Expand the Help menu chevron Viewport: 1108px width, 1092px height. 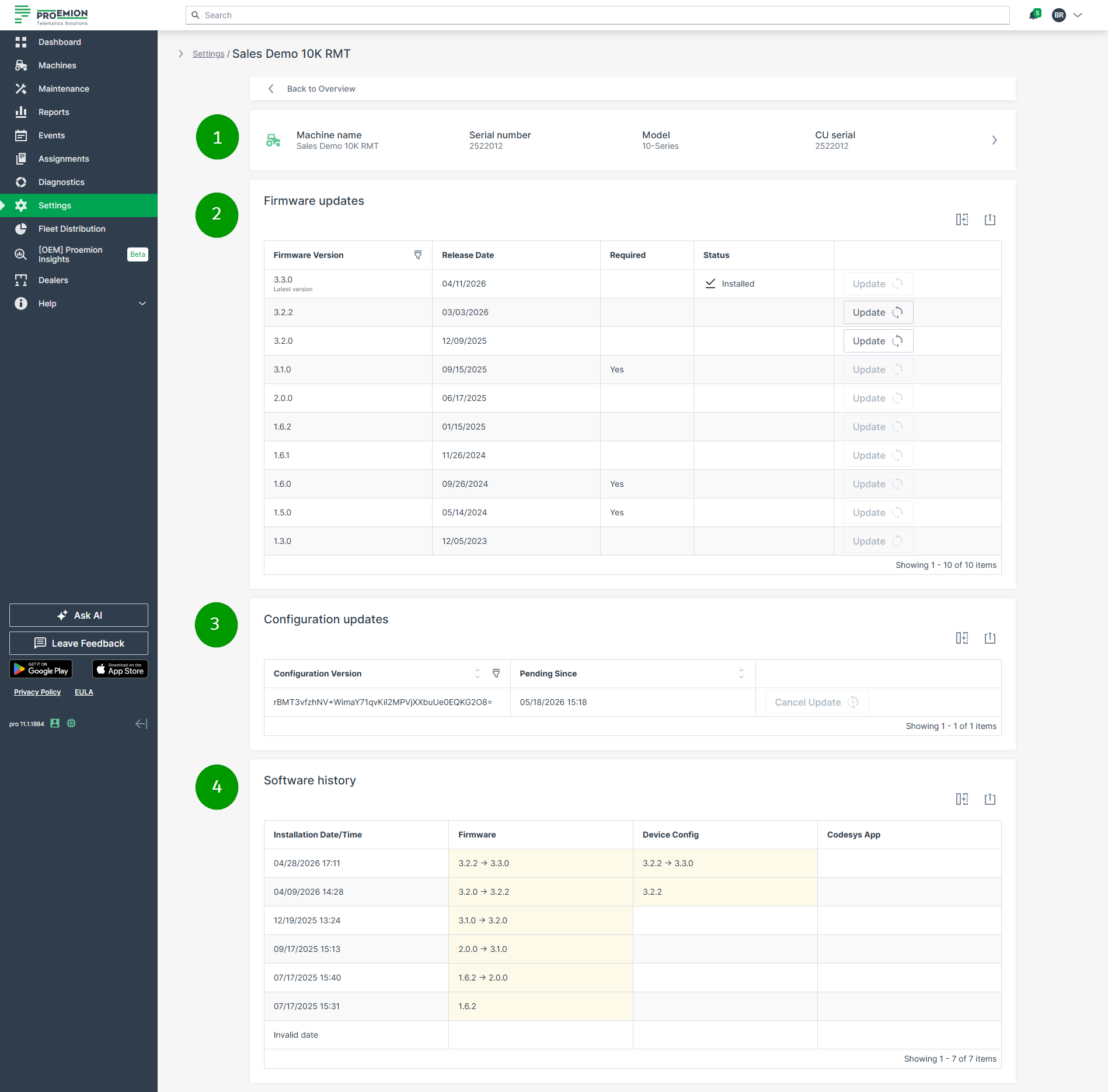coord(142,303)
